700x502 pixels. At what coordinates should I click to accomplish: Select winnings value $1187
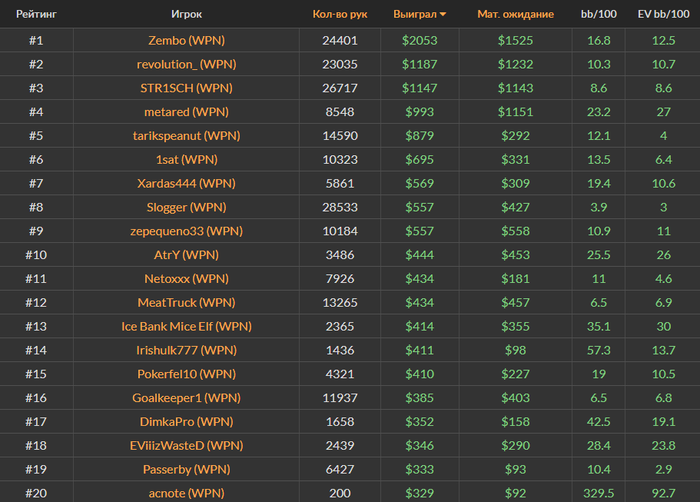tap(420, 64)
